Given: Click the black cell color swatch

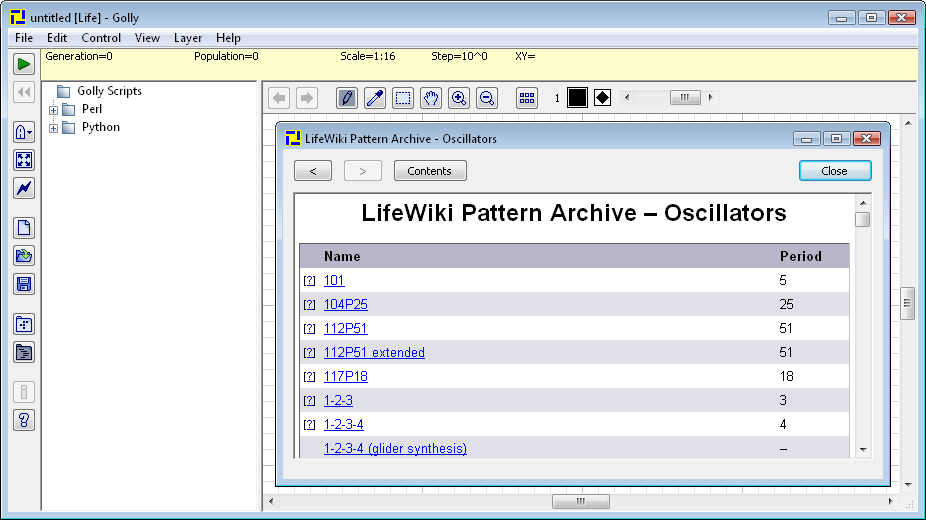Looking at the screenshot, I should 577,97.
